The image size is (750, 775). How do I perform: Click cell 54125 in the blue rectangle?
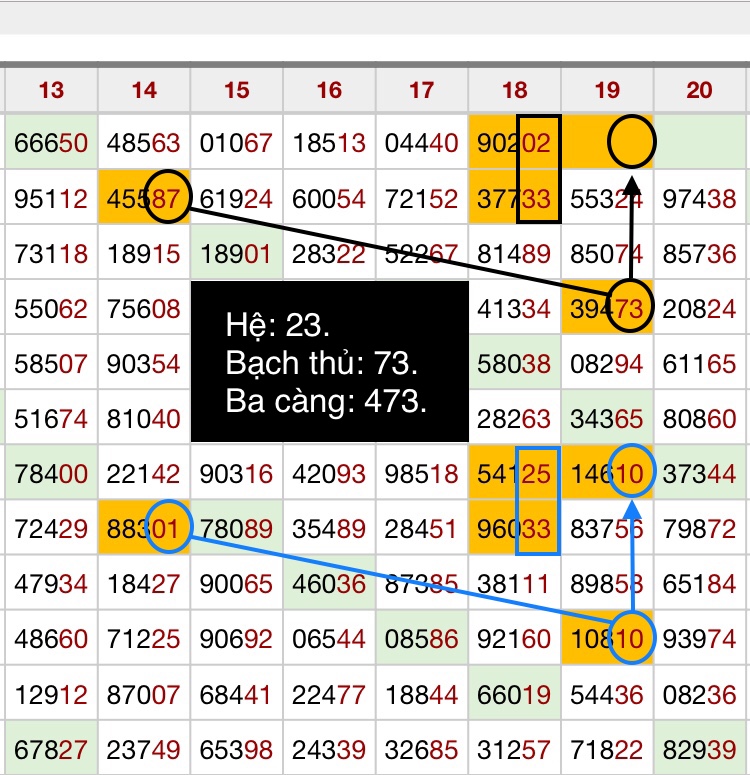514,474
